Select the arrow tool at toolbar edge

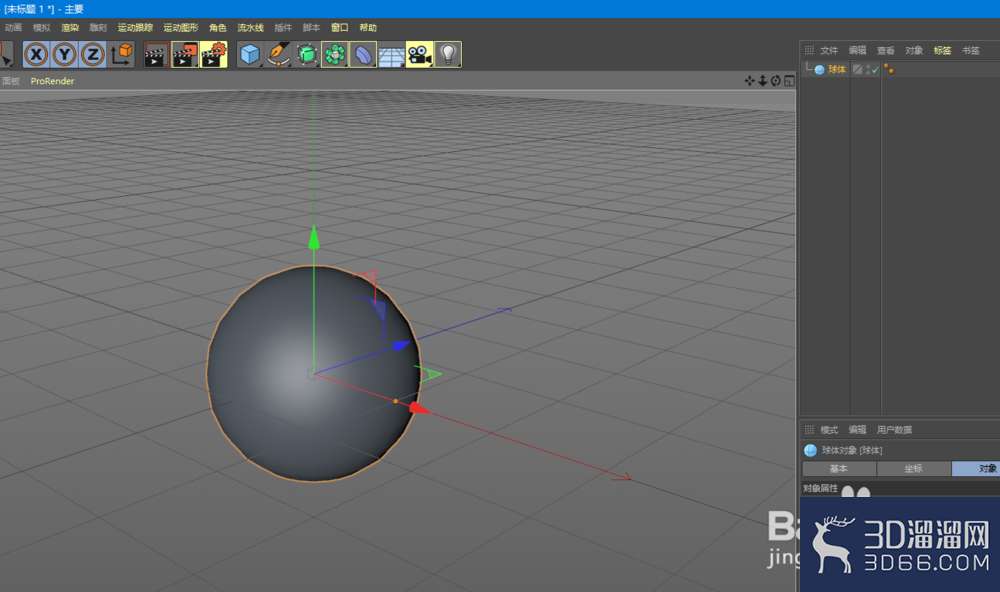click(x=6, y=55)
